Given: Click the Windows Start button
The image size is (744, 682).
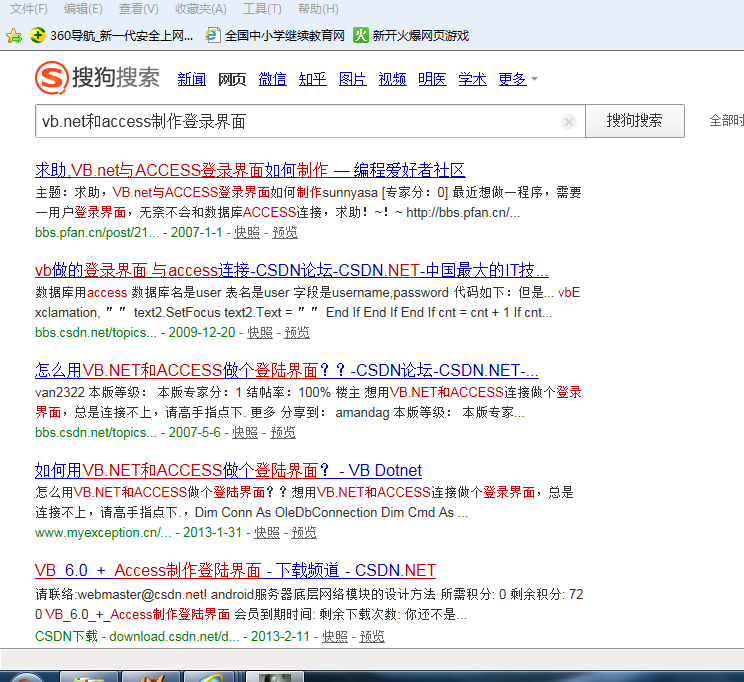Looking at the screenshot, I should click(x=26, y=678).
